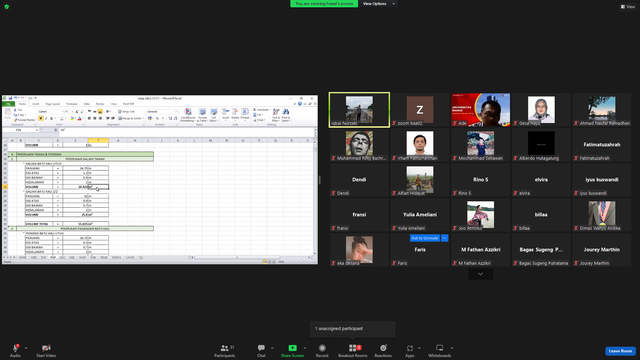Open the Excel File tab
The height and width of the screenshot is (360, 640).
point(8,104)
